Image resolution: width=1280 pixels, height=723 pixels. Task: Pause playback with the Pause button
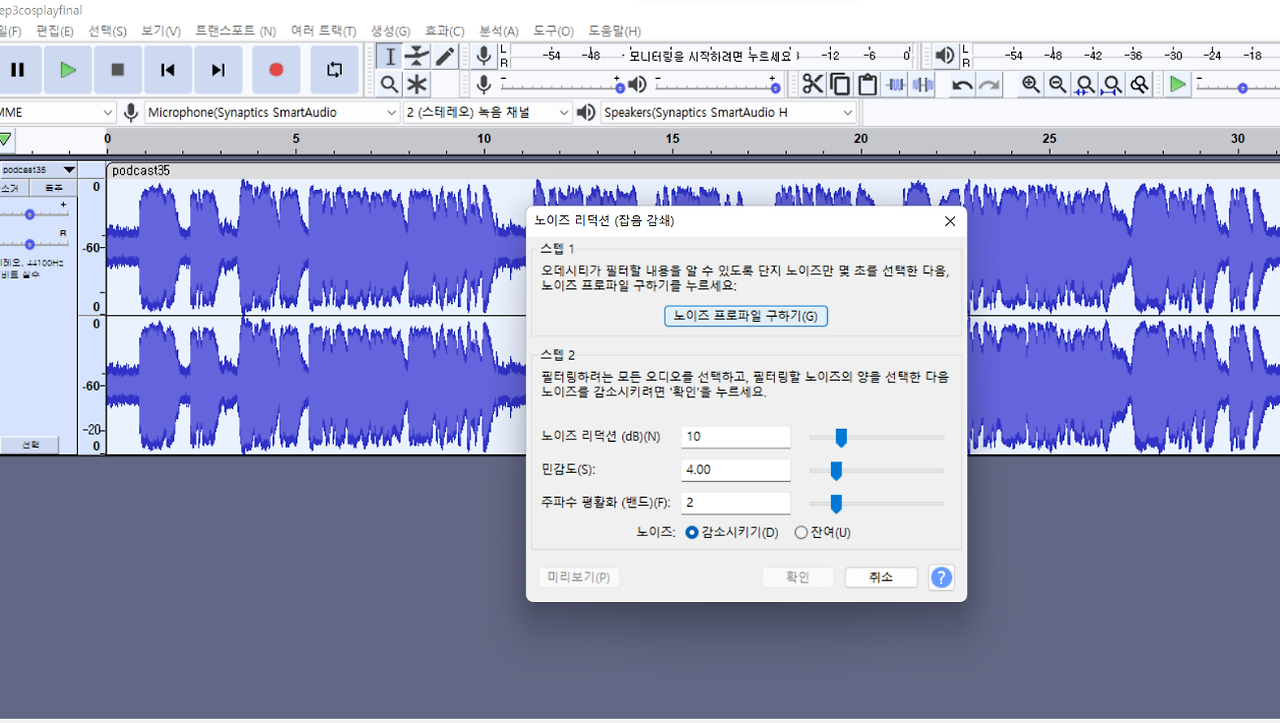[x=18, y=70]
